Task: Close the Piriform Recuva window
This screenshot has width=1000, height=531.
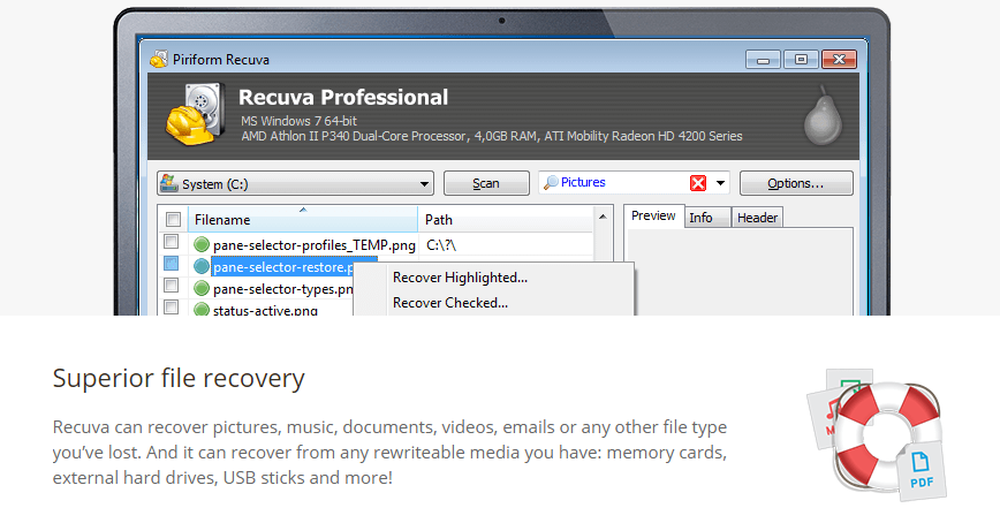Action: coord(839,59)
